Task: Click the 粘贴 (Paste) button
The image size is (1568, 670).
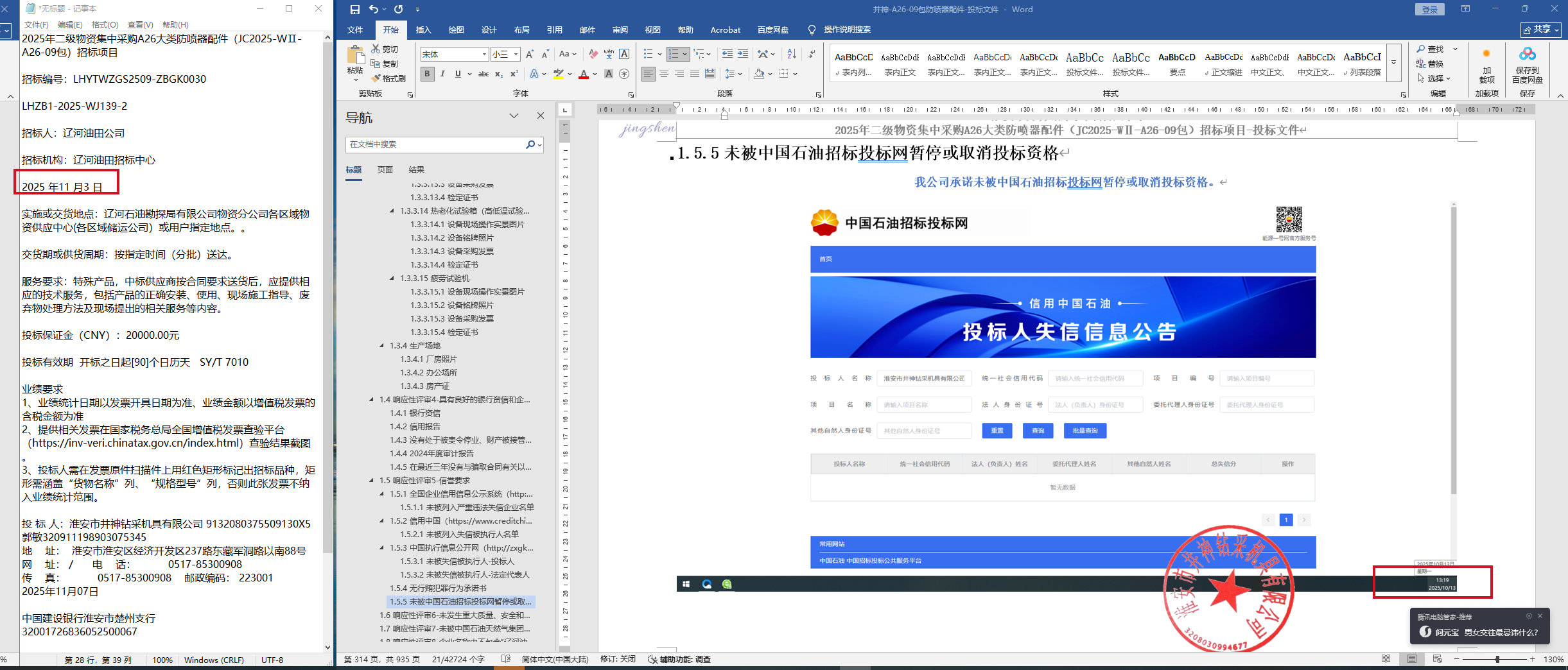Action: [x=355, y=62]
